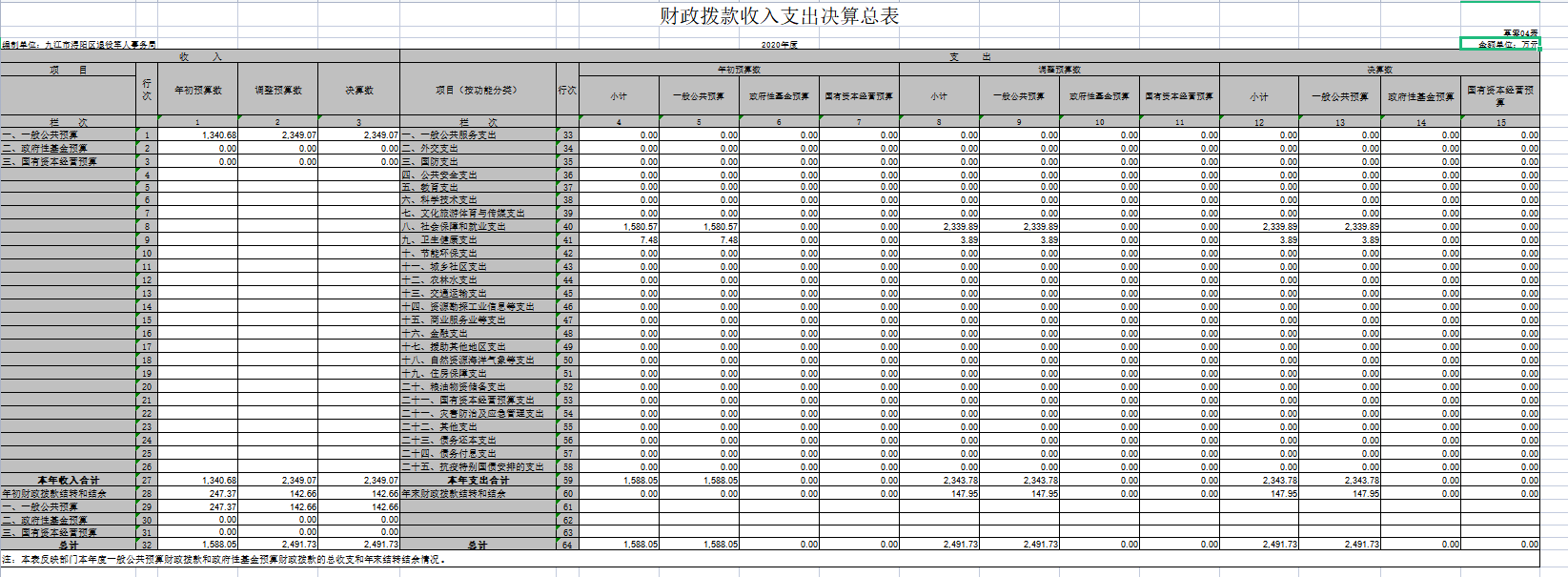Screen dimensions: 1568x577
Task: Click the 二十五、抗疫特别国债安排的支出 label
Action: [x=474, y=467]
